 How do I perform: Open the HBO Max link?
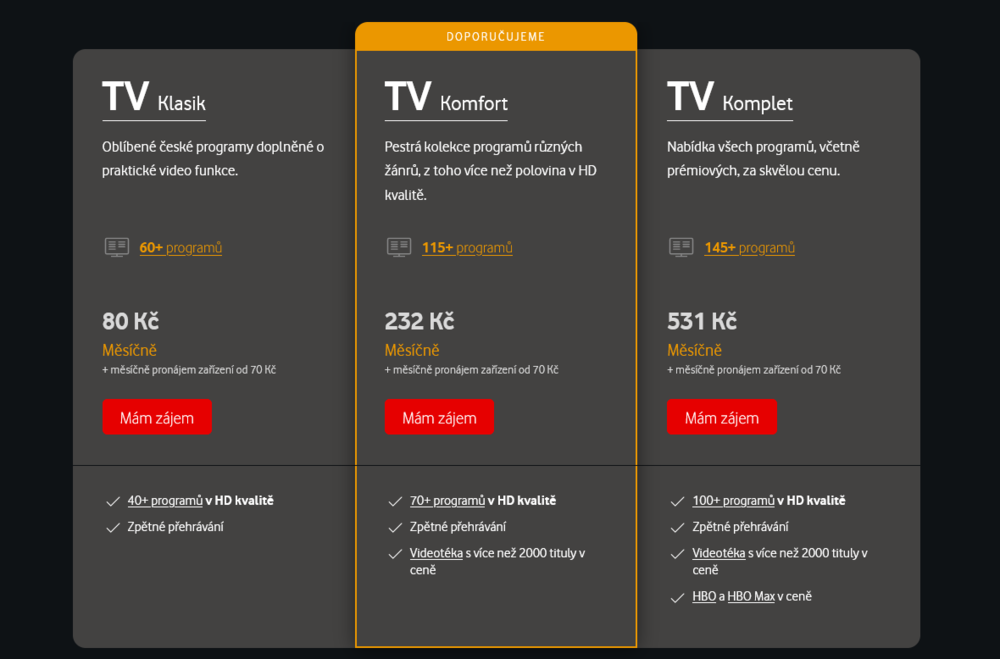click(751, 596)
